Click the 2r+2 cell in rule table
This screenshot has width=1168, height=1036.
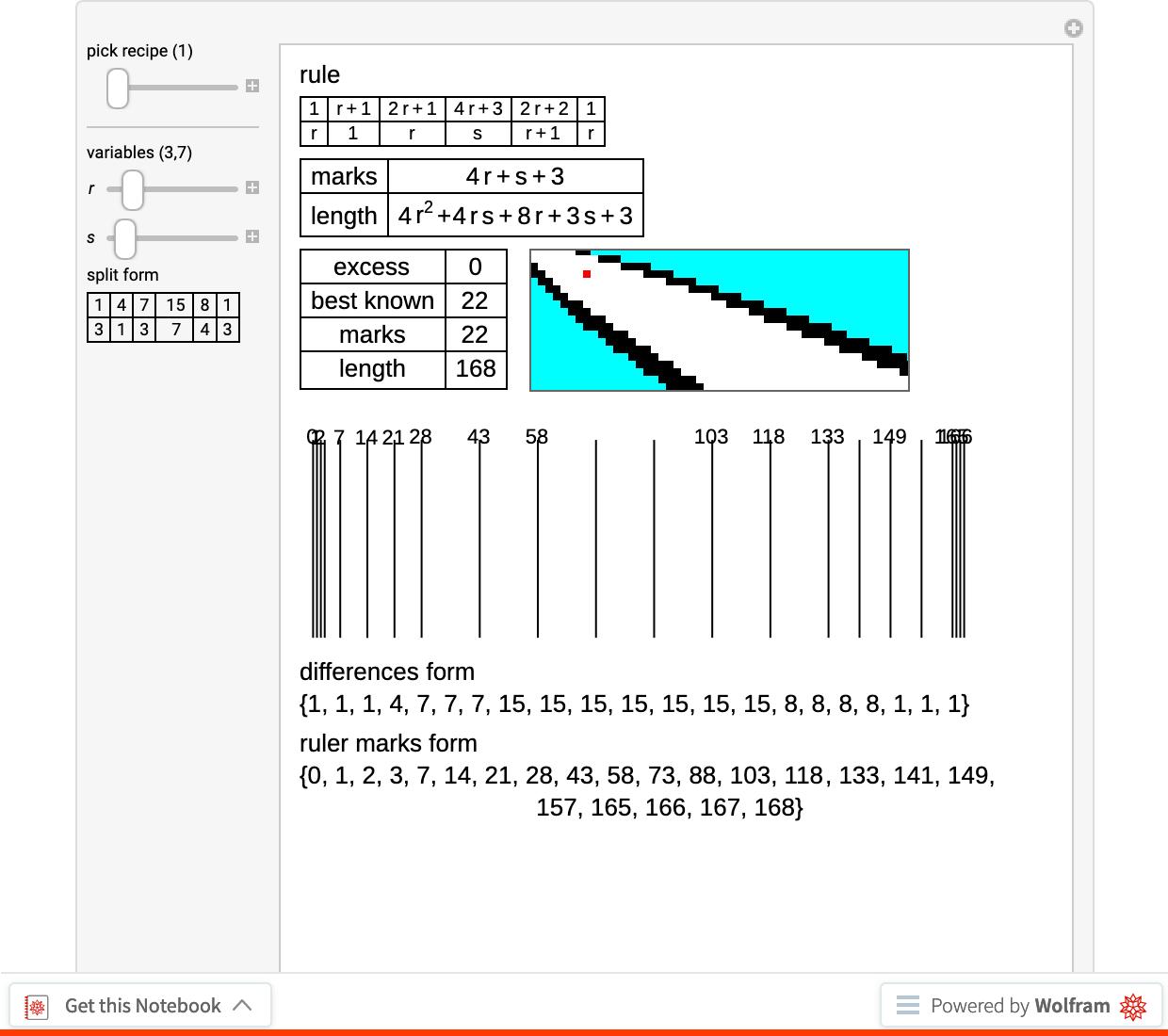pos(544,109)
